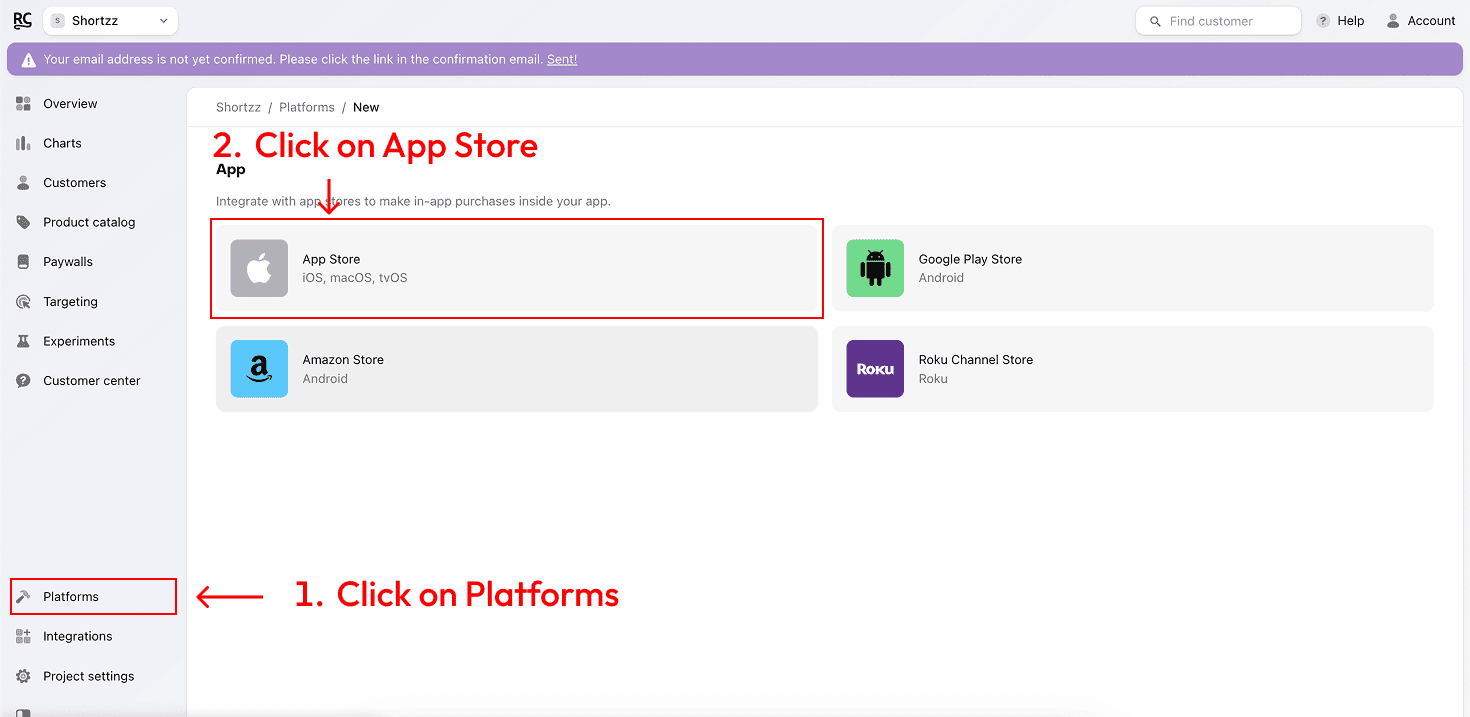
Task: Open Charts in the sidebar
Action: (62, 143)
